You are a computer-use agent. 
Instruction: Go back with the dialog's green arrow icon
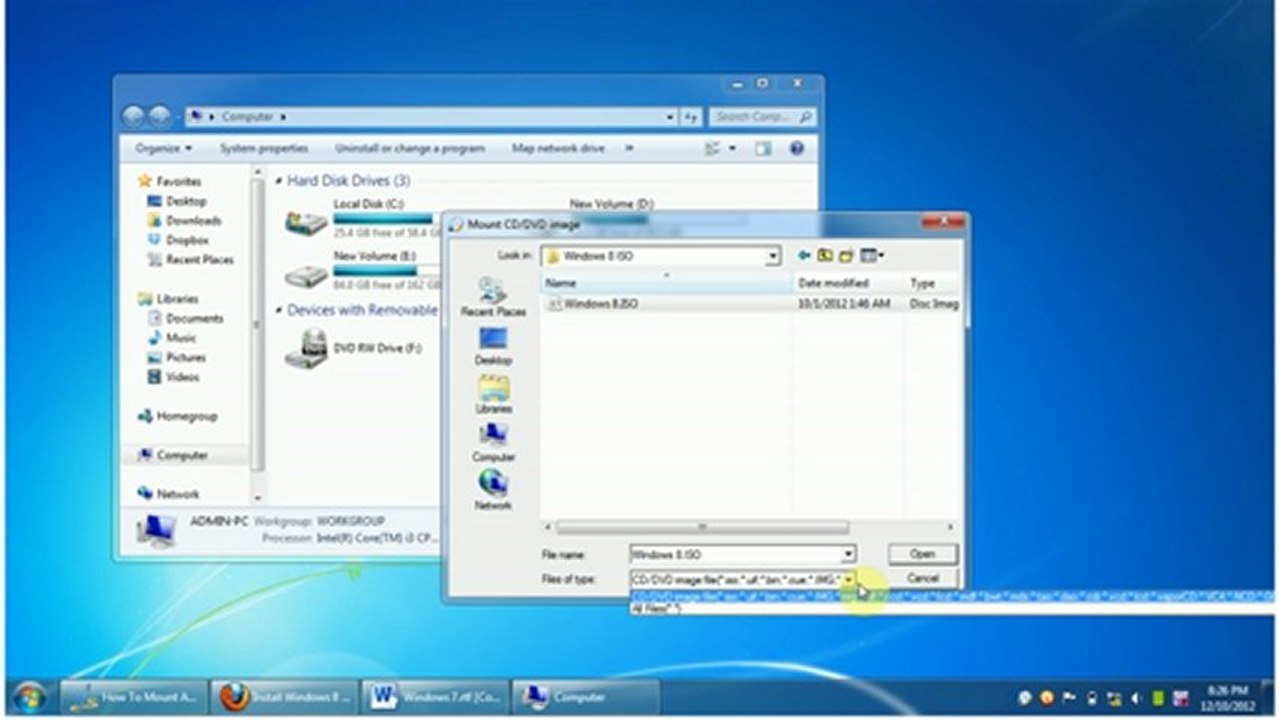[805, 256]
